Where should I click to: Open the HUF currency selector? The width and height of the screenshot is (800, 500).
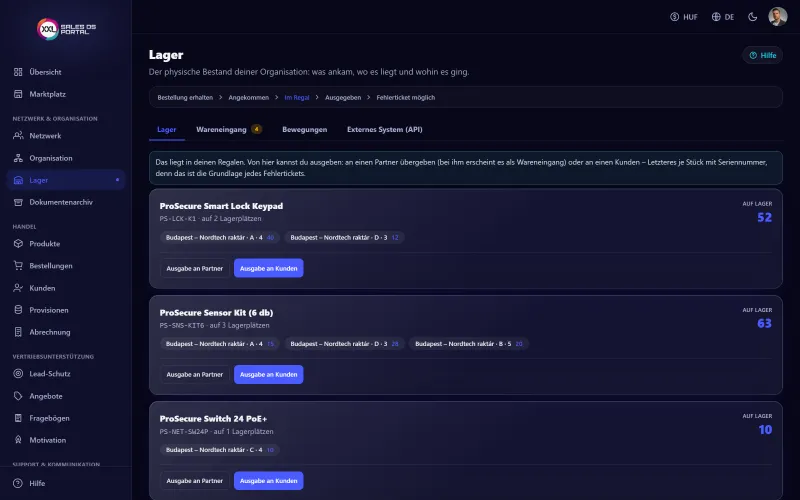(x=684, y=17)
